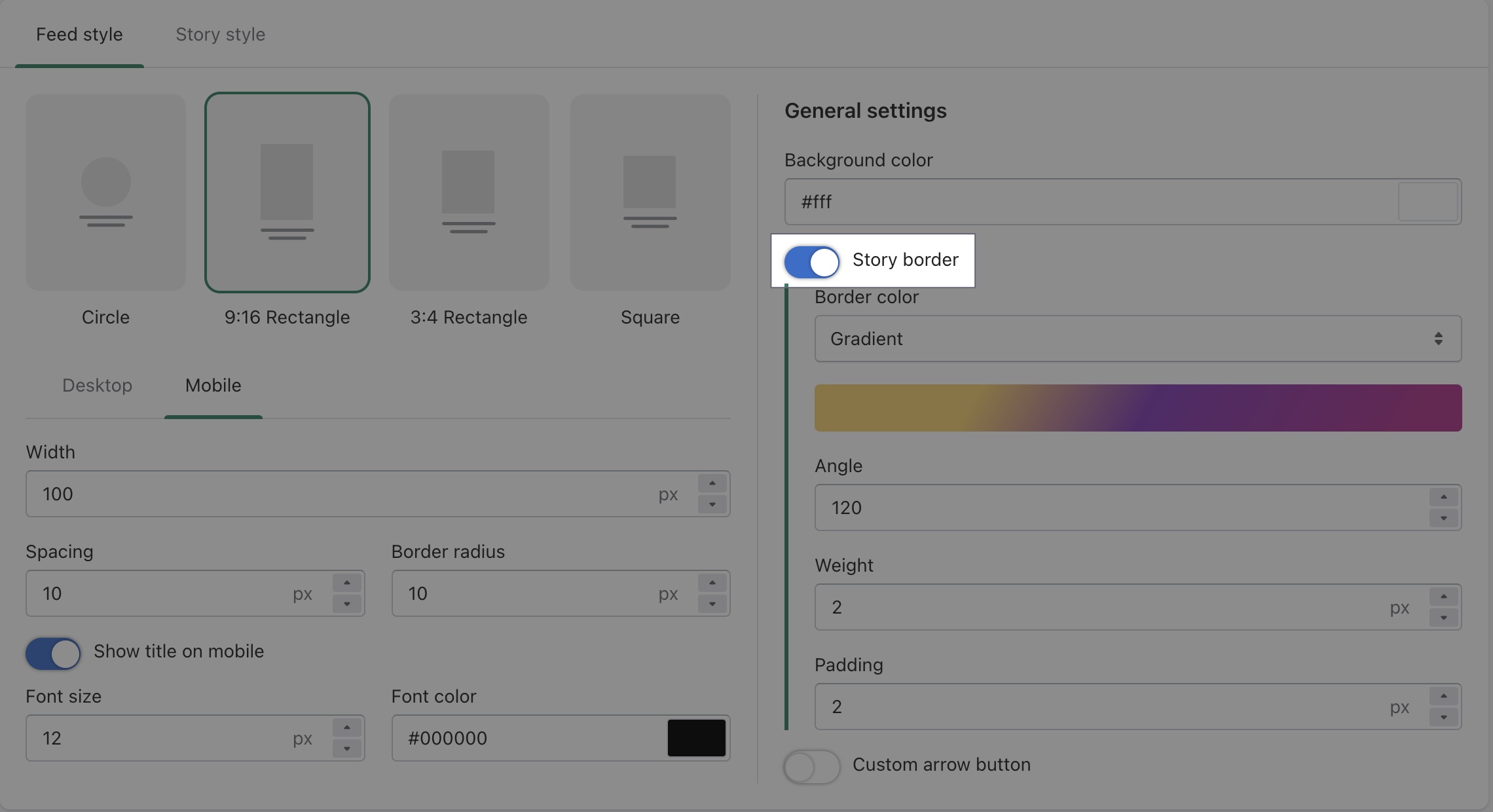Decrease Spacing with down stepper arrow
Viewport: 1493px width, 812px height.
click(347, 604)
